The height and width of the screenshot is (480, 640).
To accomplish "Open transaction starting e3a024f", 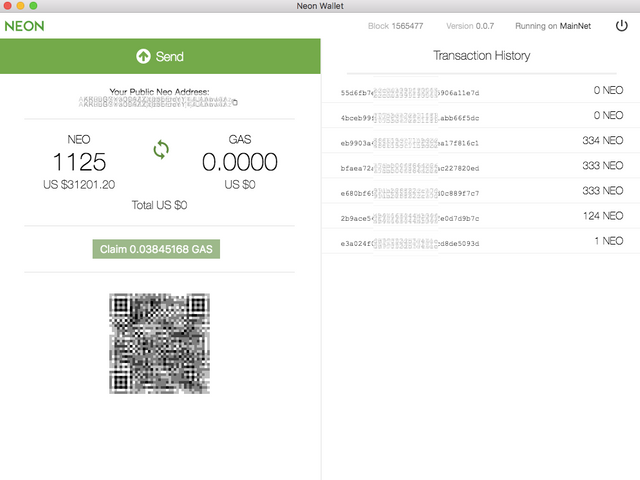I will [x=410, y=243].
